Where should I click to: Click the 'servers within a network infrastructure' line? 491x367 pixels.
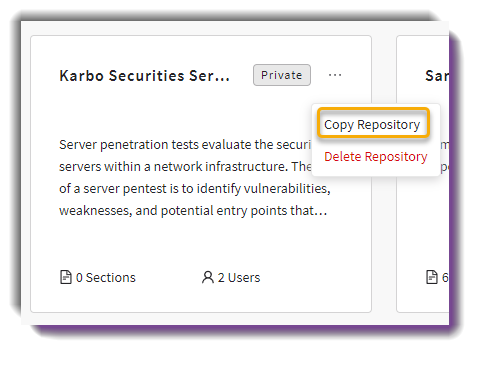pyautogui.click(x=185, y=166)
